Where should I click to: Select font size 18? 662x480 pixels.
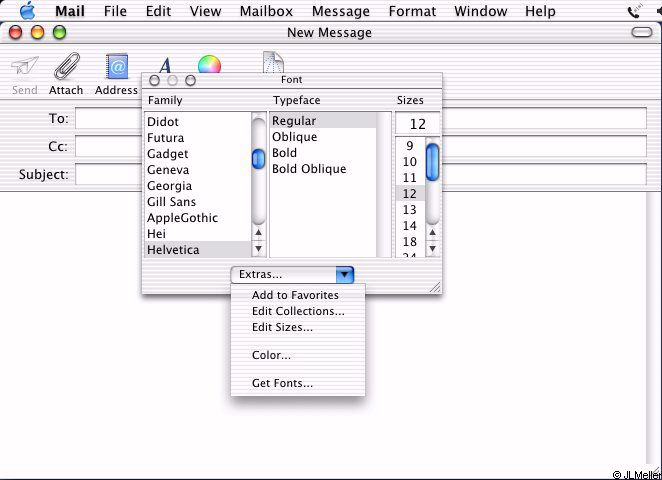click(x=410, y=242)
